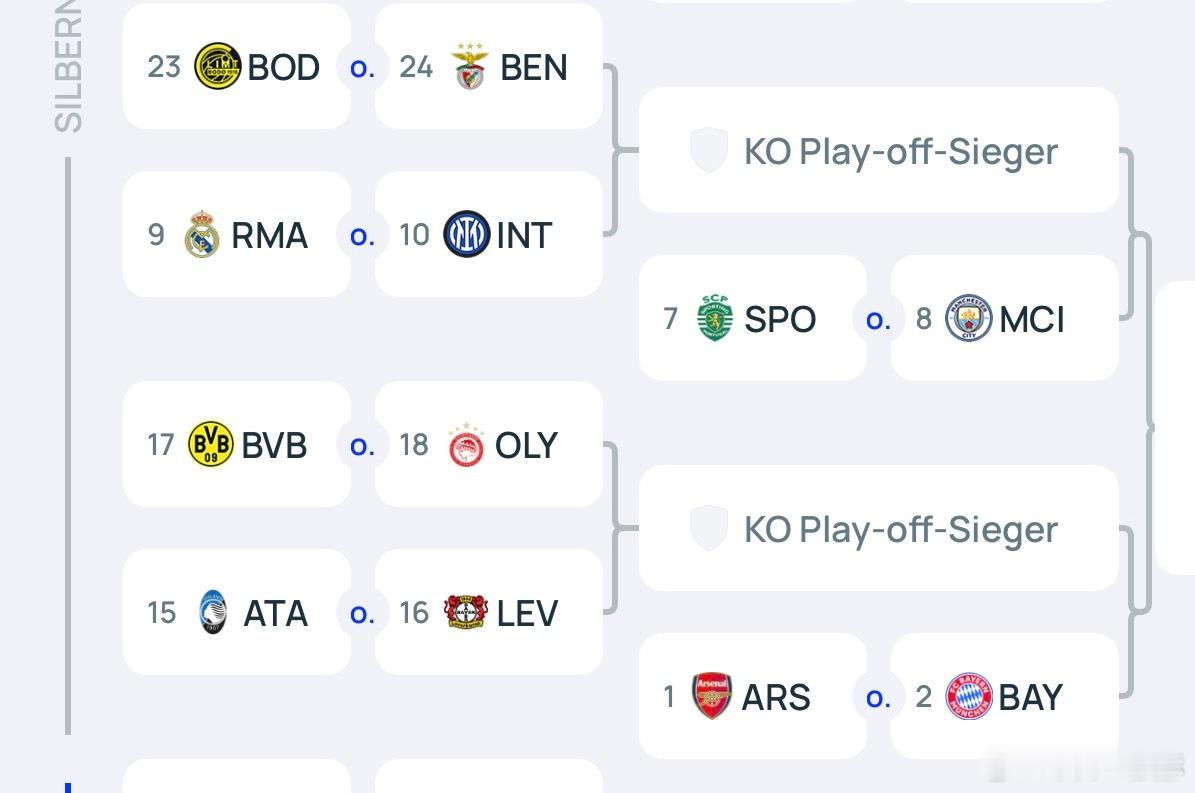This screenshot has height=793, width=1195.
Task: Click the "o." separator between ARS and BAY
Action: click(878, 697)
